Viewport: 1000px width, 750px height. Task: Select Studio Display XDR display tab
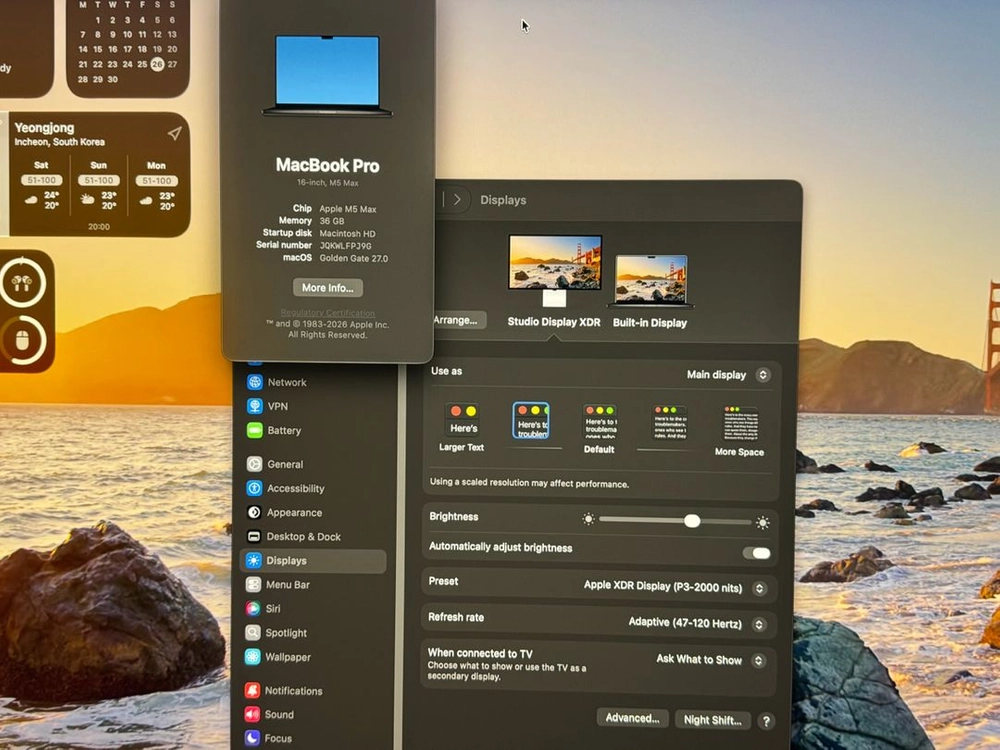click(x=554, y=281)
